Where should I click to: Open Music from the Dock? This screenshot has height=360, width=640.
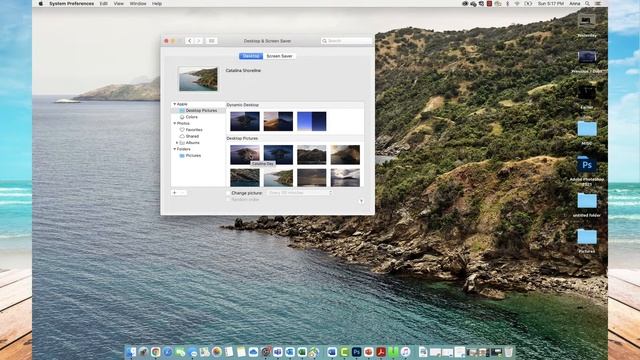coord(405,352)
